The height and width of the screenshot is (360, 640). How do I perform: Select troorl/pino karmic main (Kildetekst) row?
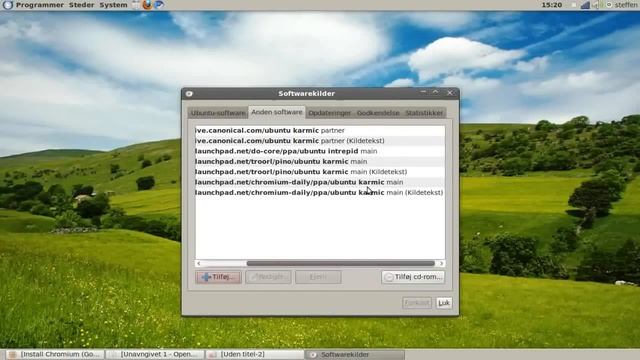pyautogui.click(x=320, y=172)
